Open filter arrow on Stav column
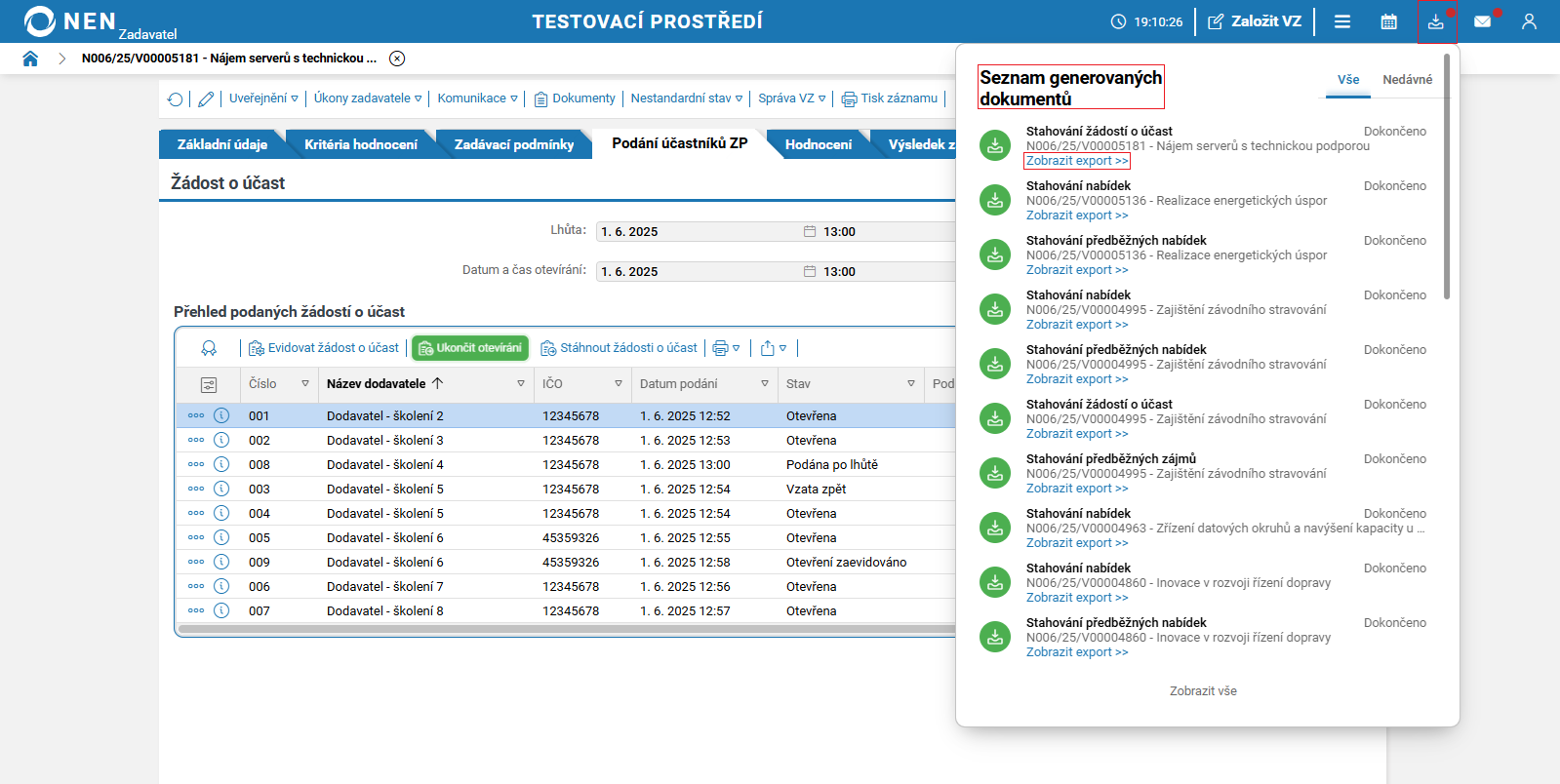 [x=911, y=384]
